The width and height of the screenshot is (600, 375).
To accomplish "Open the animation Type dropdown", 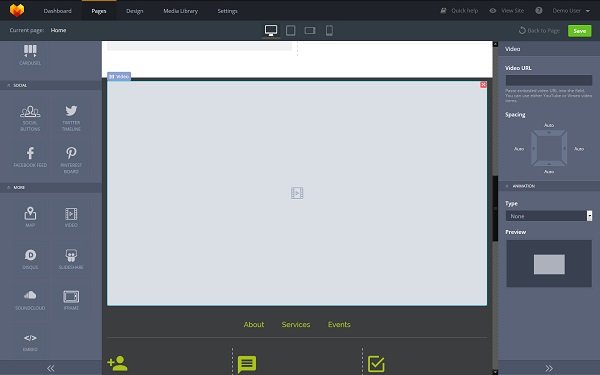I will [549, 216].
